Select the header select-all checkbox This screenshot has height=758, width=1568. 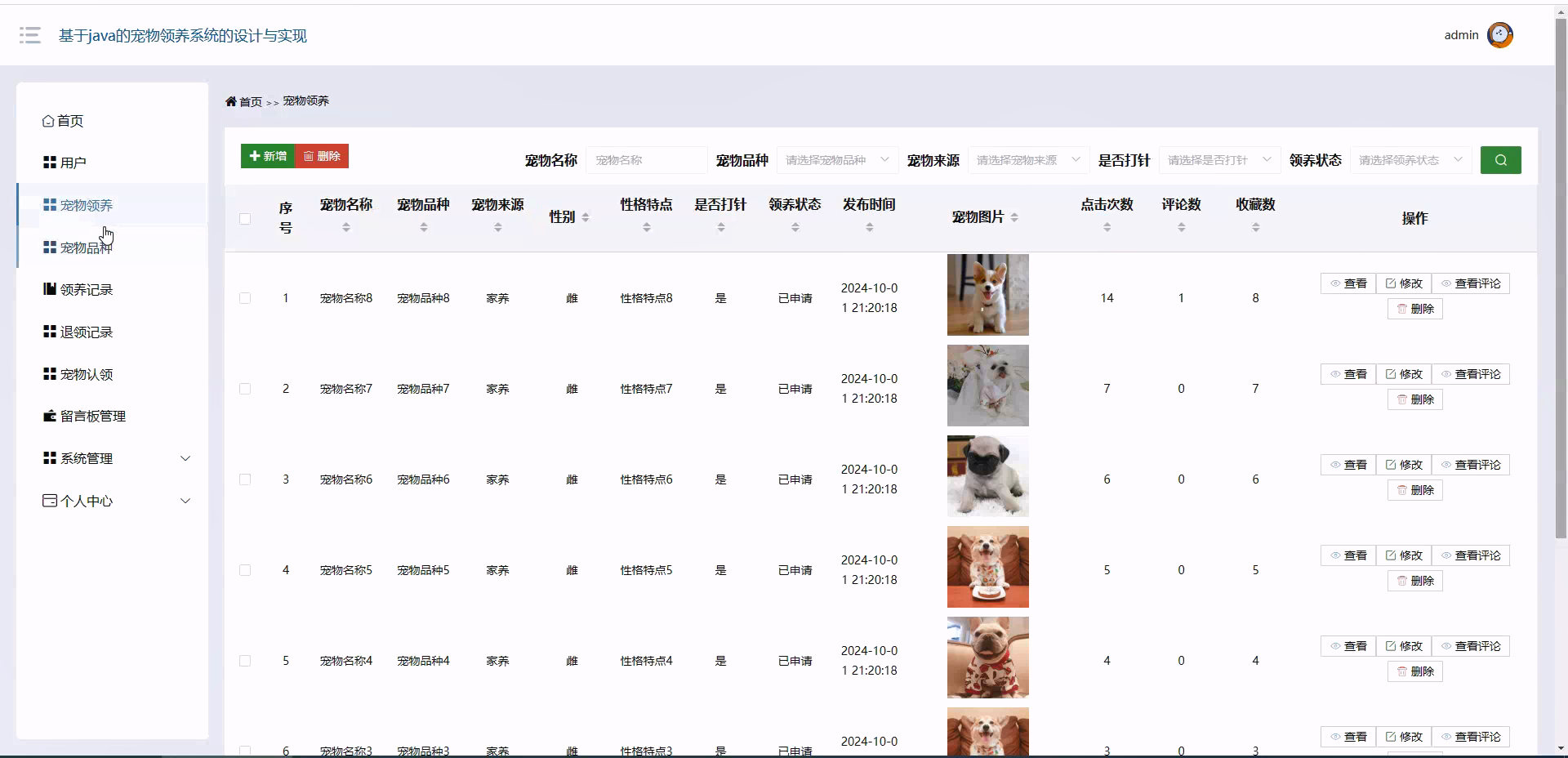tap(245, 218)
